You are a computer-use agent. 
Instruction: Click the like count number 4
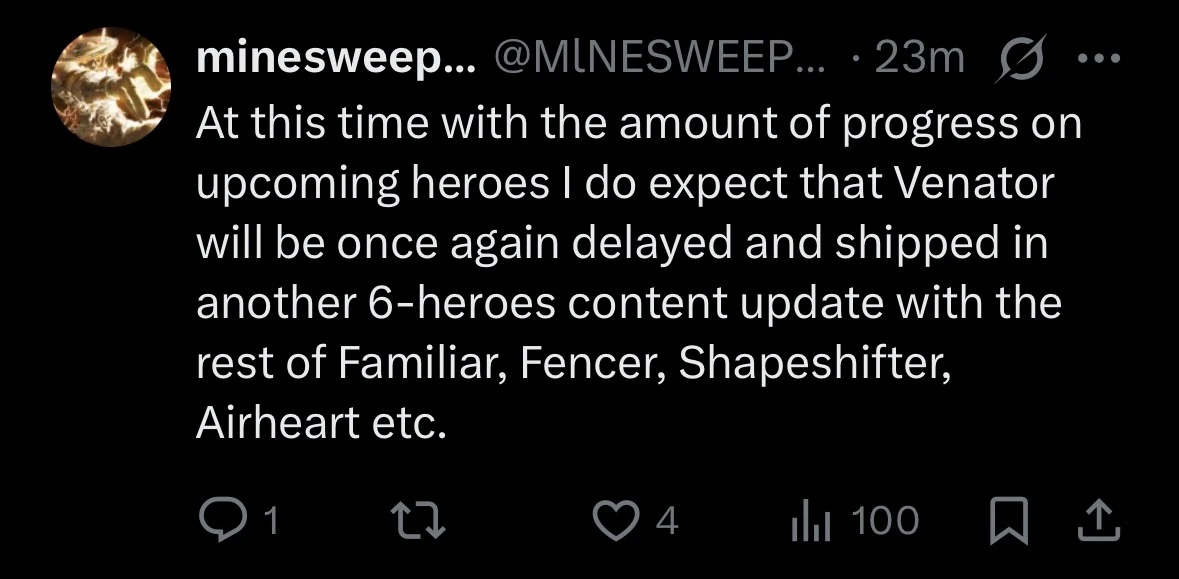(668, 521)
